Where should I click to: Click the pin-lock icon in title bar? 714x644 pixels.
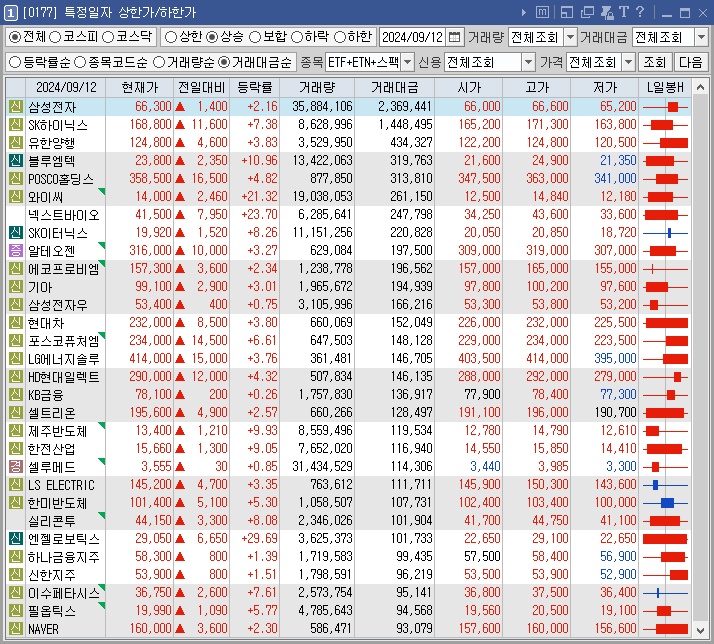607,12
